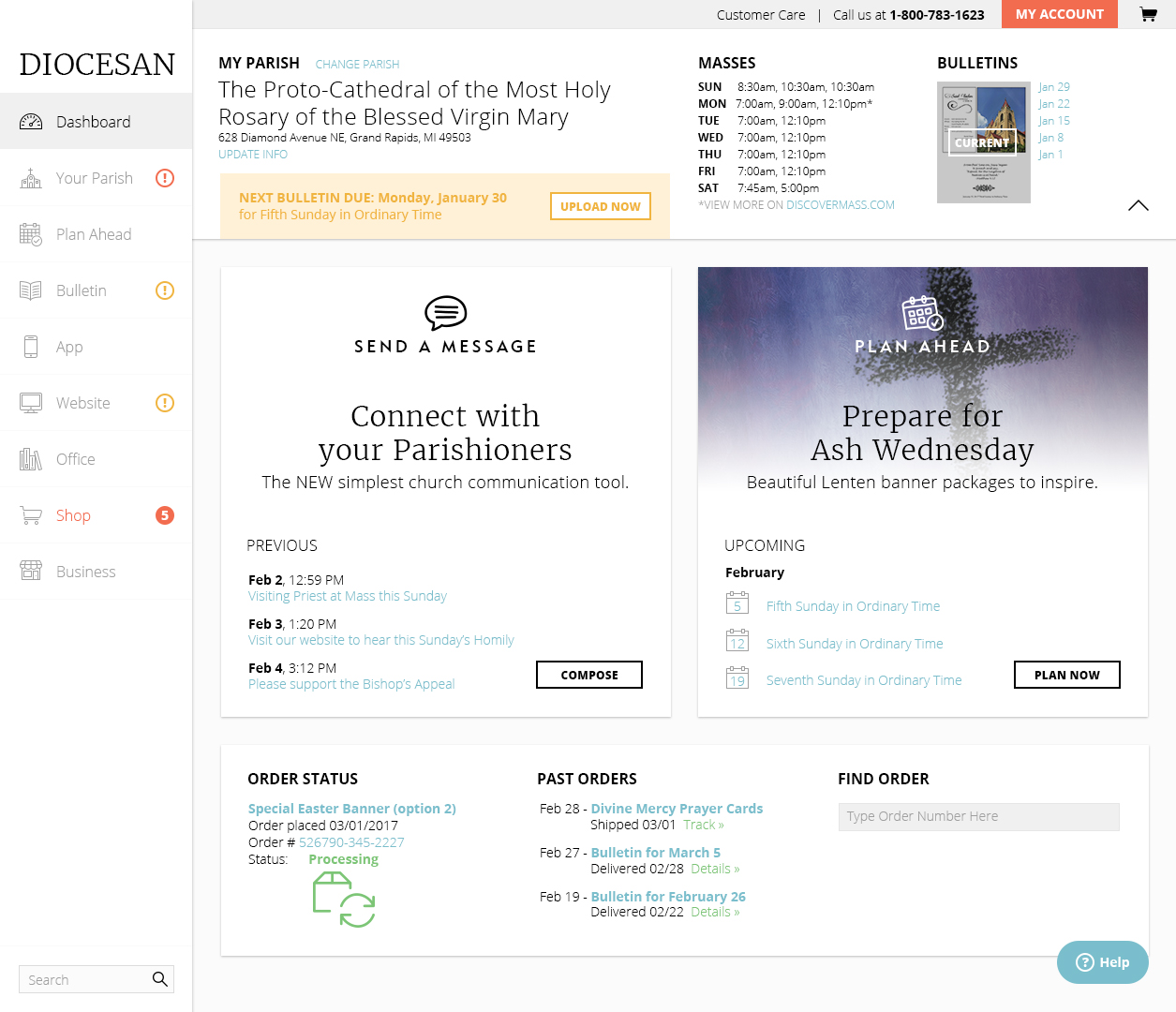Click the Bulletin warning indicator in sidebar
The image size is (1176, 1012).
(165, 290)
